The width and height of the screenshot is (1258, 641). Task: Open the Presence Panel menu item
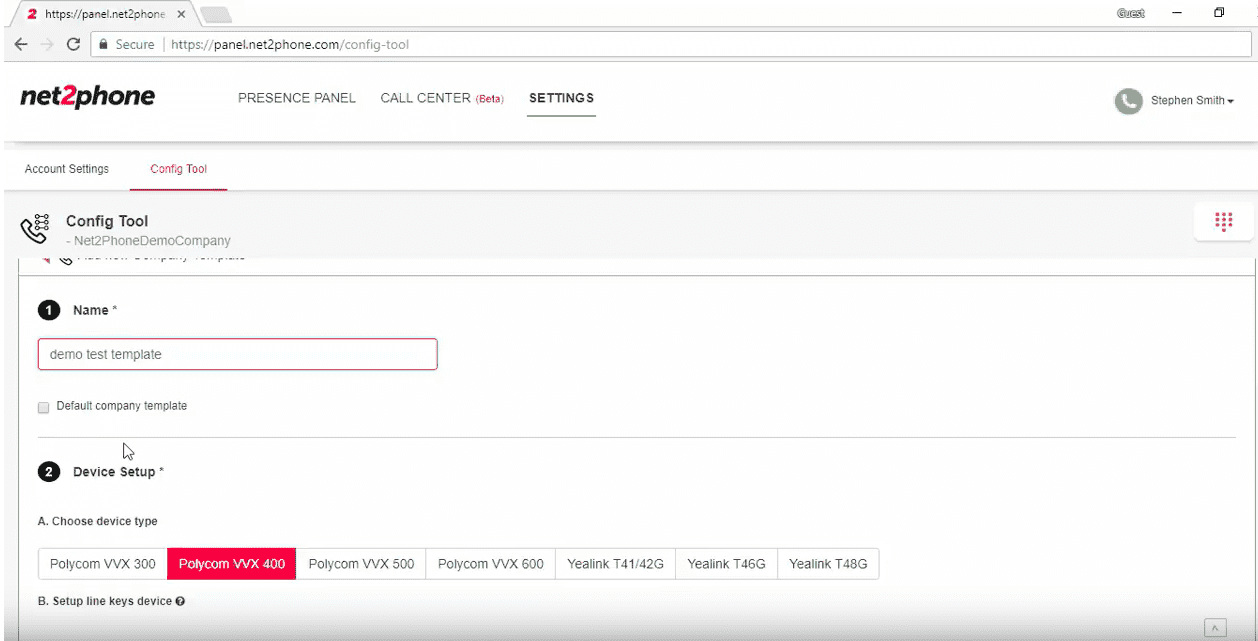297,98
